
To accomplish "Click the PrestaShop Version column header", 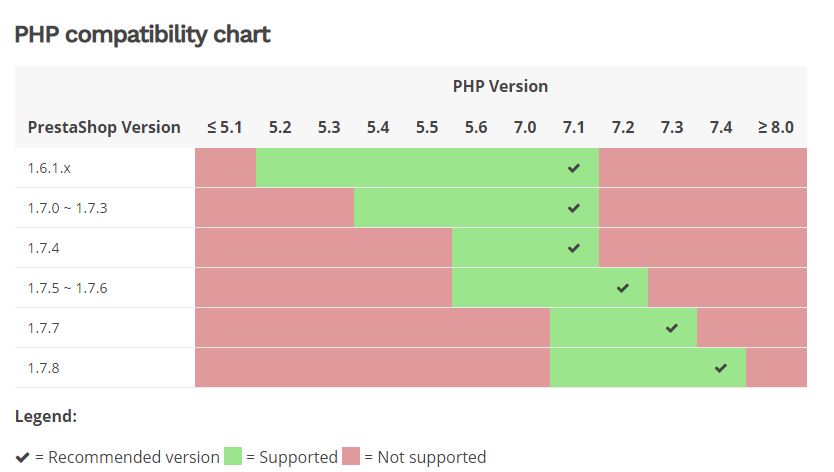I will point(104,127).
